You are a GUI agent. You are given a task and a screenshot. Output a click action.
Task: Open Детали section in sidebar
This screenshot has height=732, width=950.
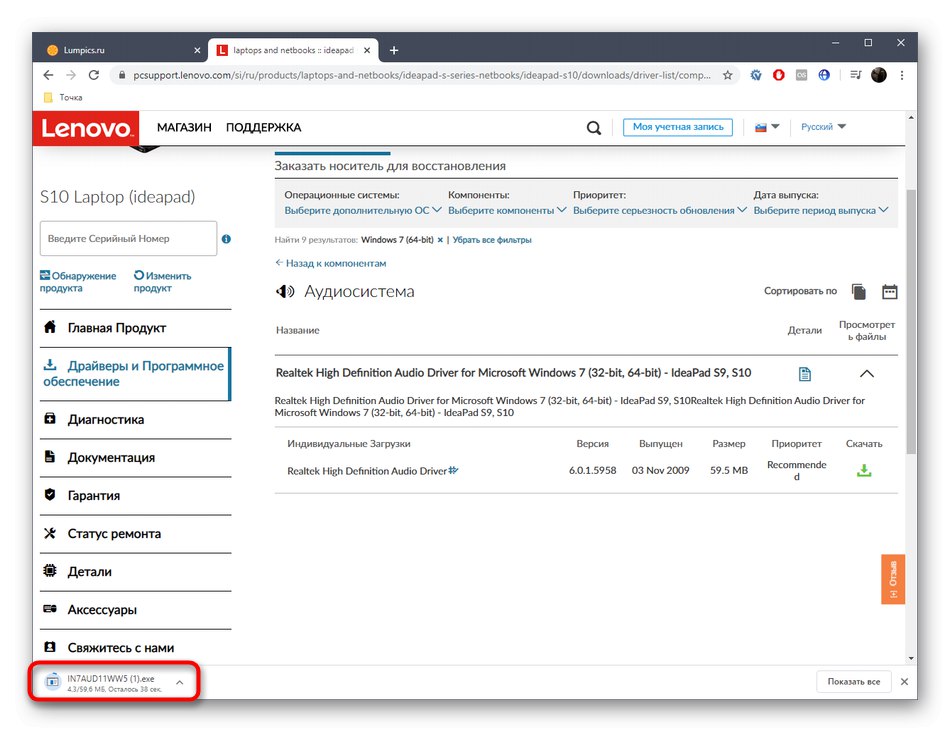tap(136, 572)
